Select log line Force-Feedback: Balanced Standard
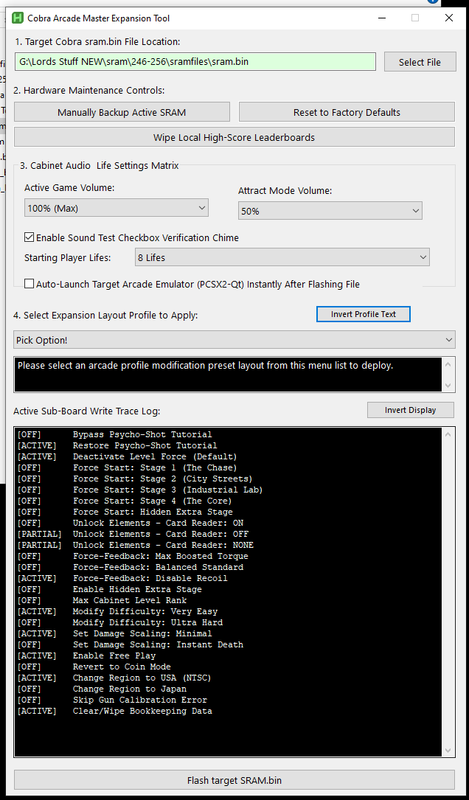Screen dimensions: 469x800 pyautogui.click(x=130, y=567)
